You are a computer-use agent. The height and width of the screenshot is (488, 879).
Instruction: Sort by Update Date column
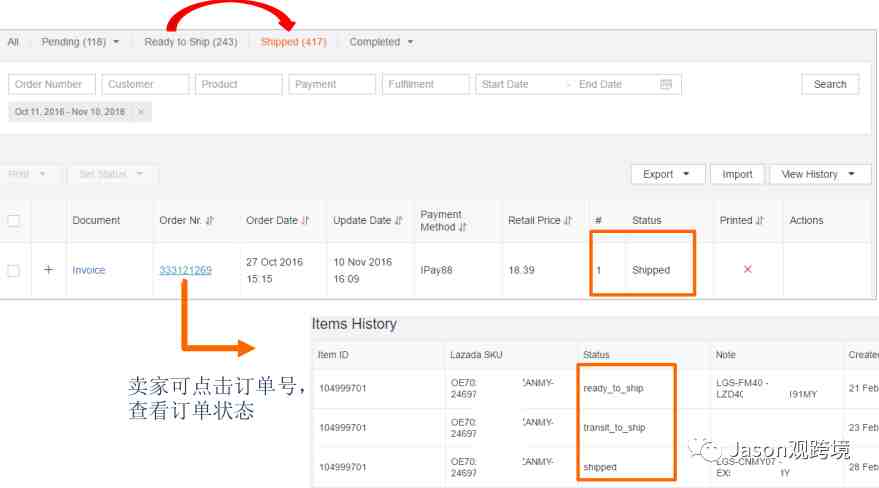click(x=398, y=220)
